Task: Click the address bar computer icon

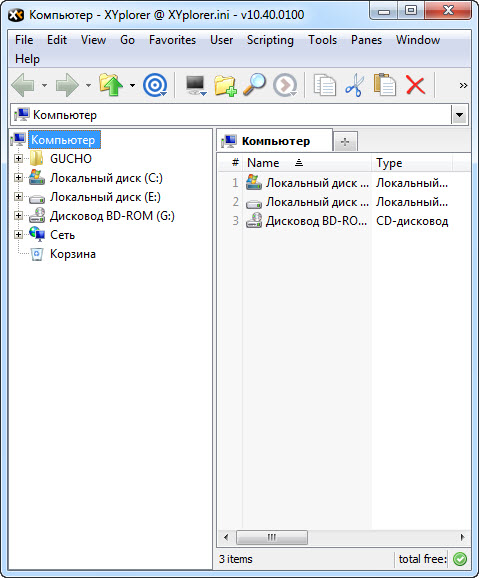Action: [x=21, y=115]
